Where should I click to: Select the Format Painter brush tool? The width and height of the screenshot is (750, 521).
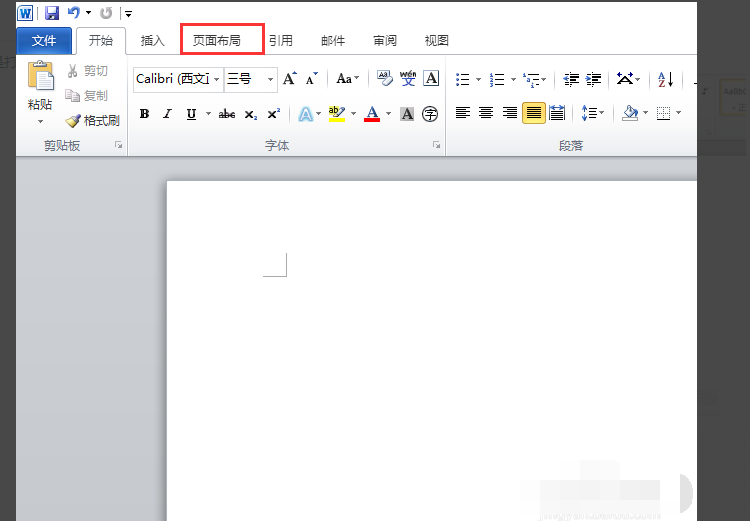point(92,121)
